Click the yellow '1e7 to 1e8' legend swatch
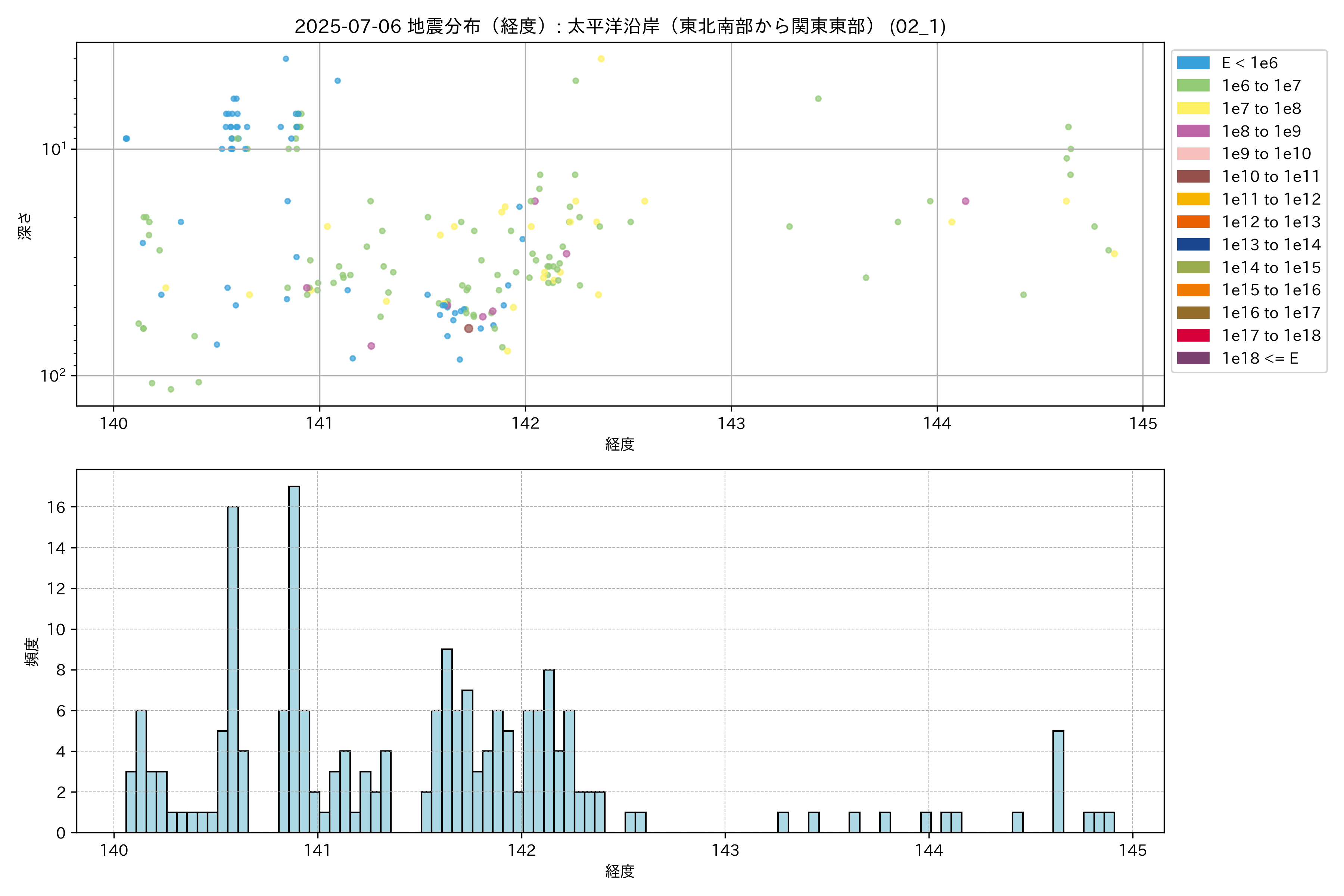The image size is (1344, 896). [x=1192, y=109]
